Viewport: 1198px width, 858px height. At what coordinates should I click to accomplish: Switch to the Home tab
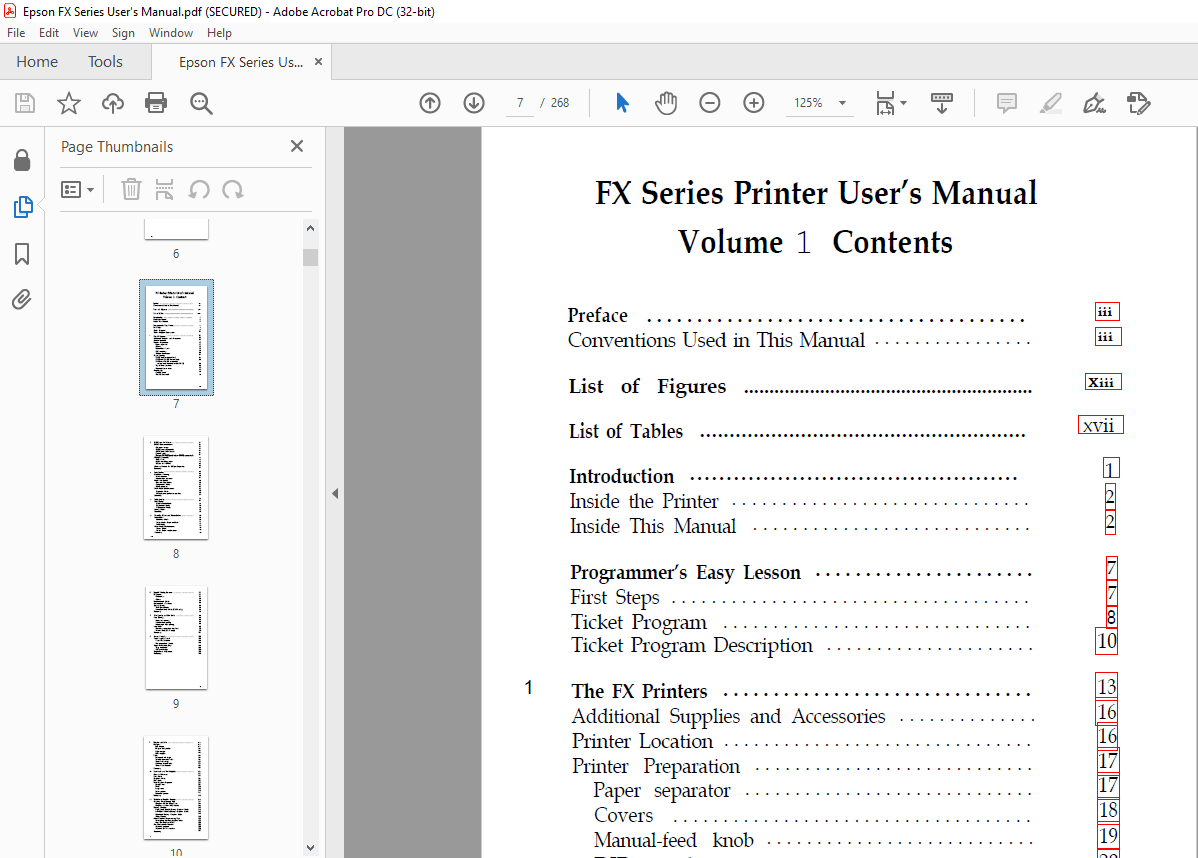point(37,62)
